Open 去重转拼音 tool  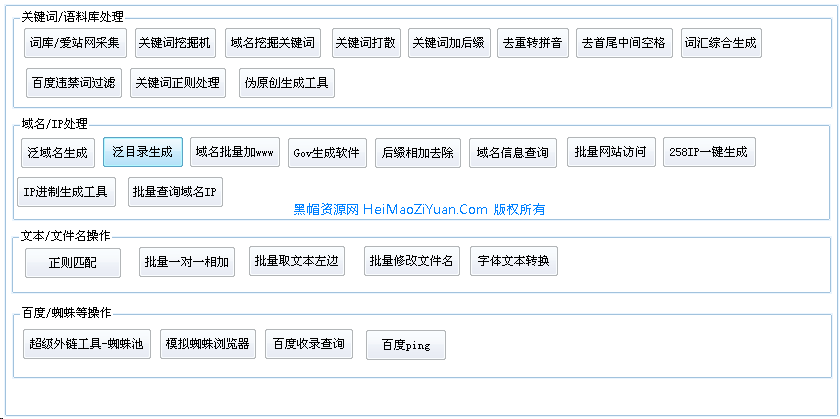point(532,44)
